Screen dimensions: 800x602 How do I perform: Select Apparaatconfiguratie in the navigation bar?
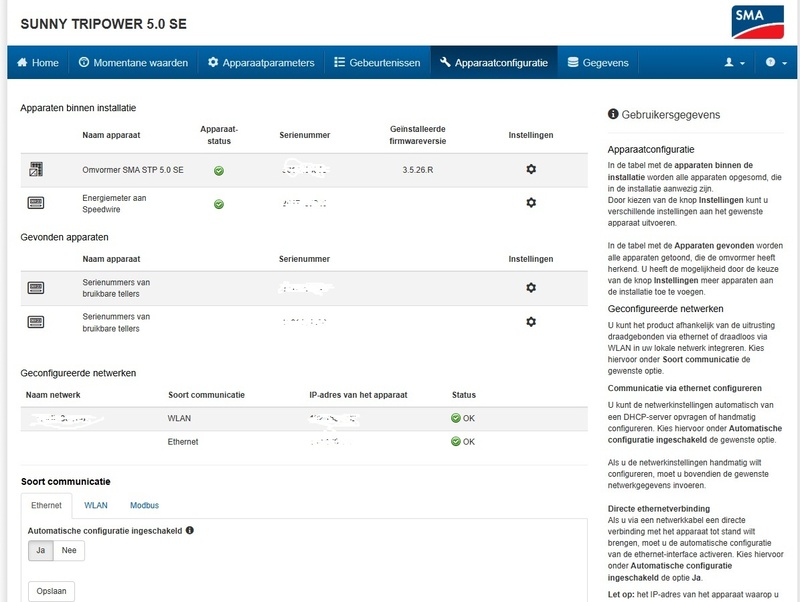tap(494, 62)
